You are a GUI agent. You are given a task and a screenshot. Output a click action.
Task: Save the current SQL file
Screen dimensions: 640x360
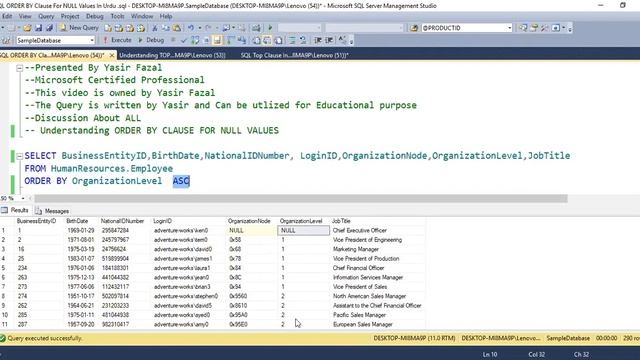pyautogui.click(x=38, y=28)
